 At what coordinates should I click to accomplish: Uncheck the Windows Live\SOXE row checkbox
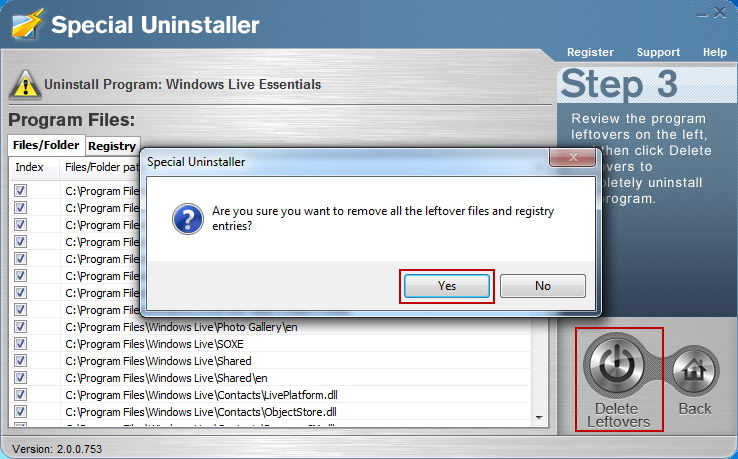pyautogui.click(x=20, y=344)
